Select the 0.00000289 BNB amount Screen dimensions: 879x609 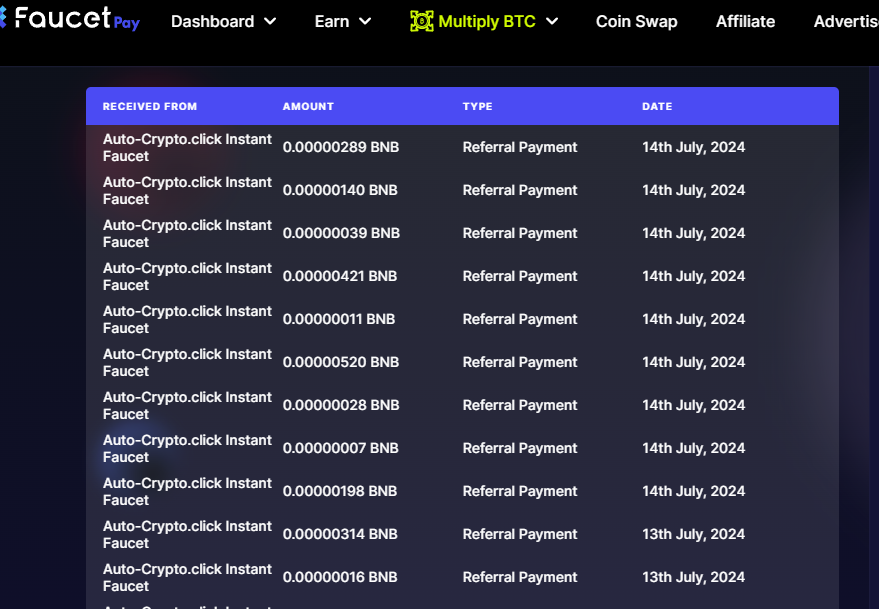[x=341, y=147]
